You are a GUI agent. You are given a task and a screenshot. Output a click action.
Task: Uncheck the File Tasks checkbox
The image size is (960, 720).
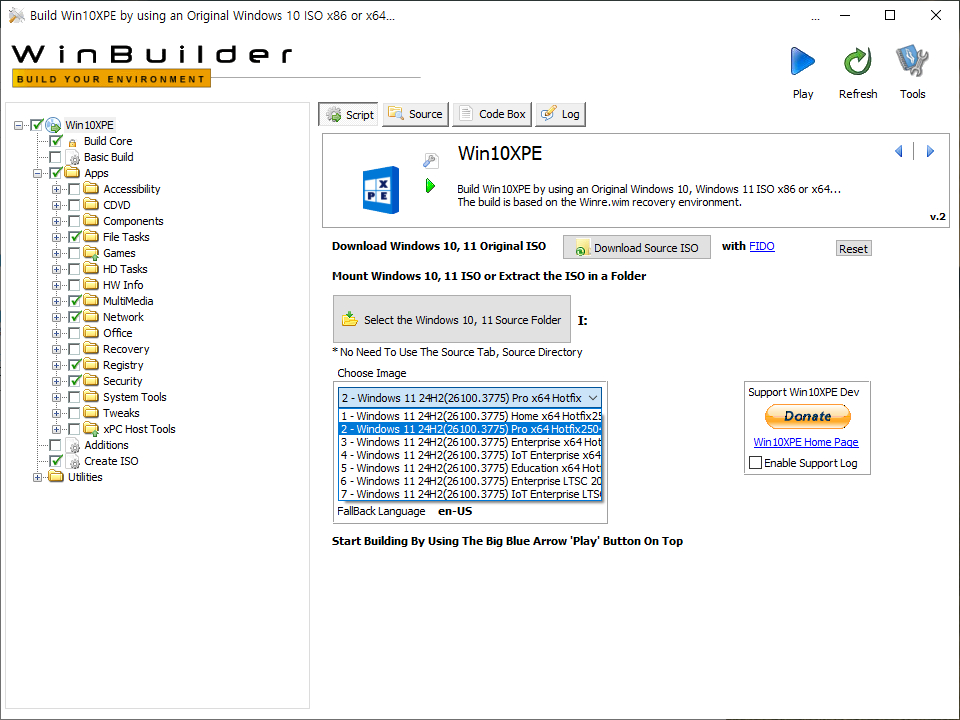74,237
